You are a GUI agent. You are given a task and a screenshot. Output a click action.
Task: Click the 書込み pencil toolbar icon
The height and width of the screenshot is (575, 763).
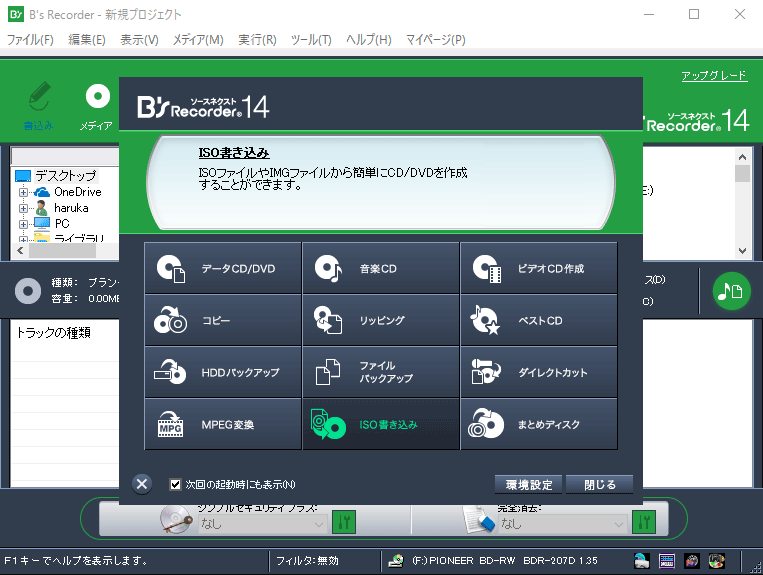[x=38, y=105]
